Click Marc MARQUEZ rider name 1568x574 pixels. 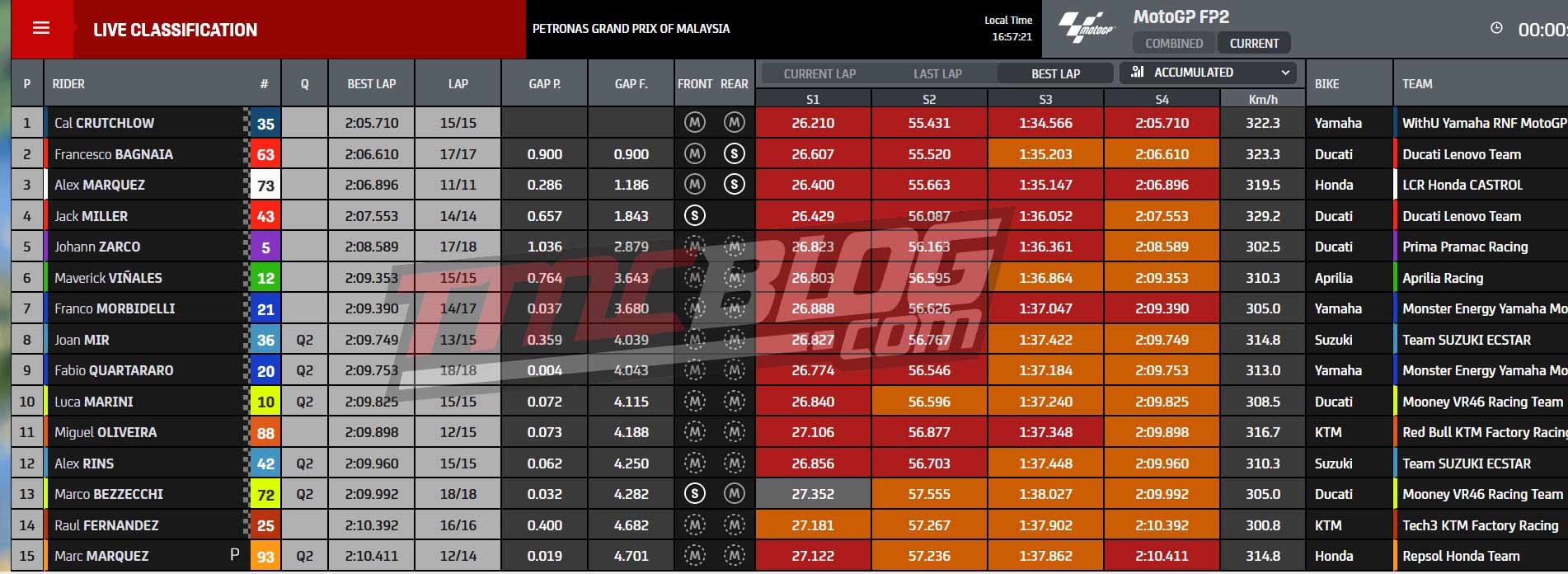pyautogui.click(x=101, y=556)
